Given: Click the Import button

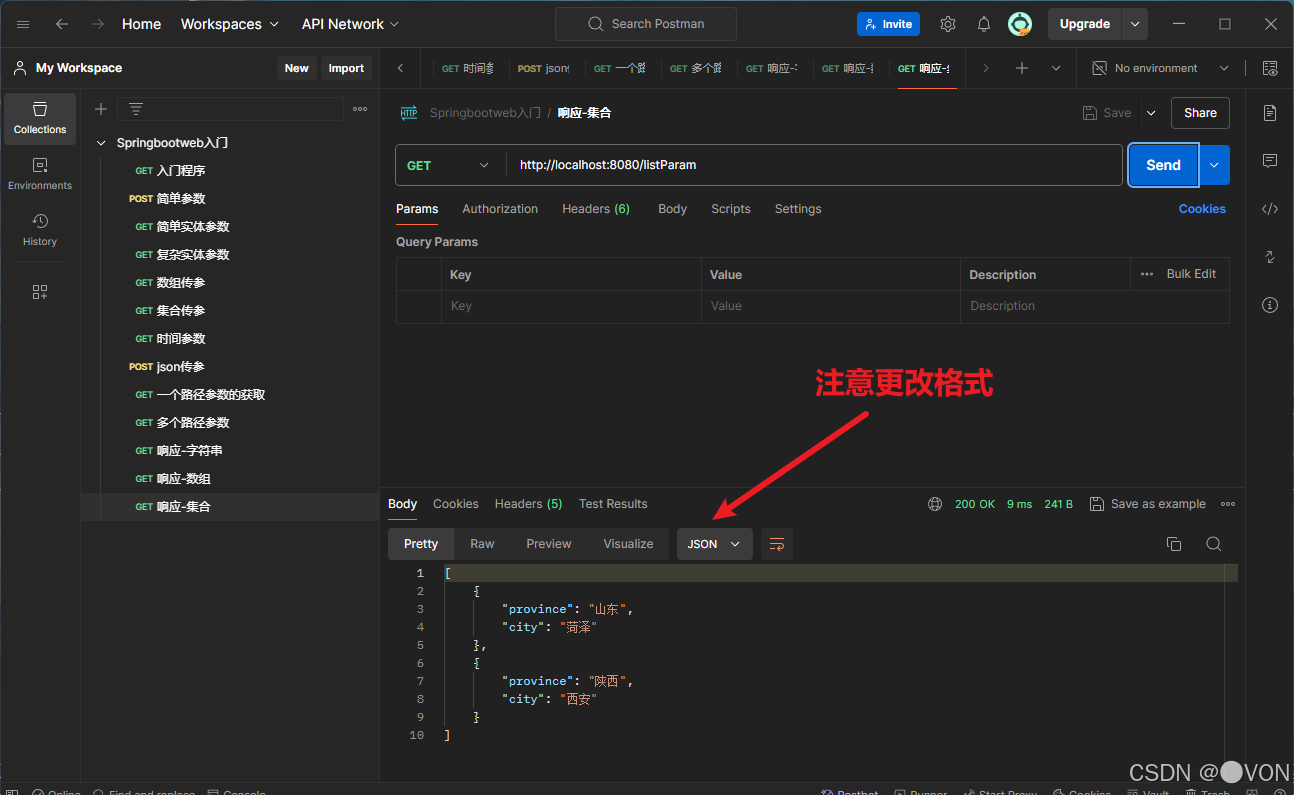Looking at the screenshot, I should [x=346, y=68].
